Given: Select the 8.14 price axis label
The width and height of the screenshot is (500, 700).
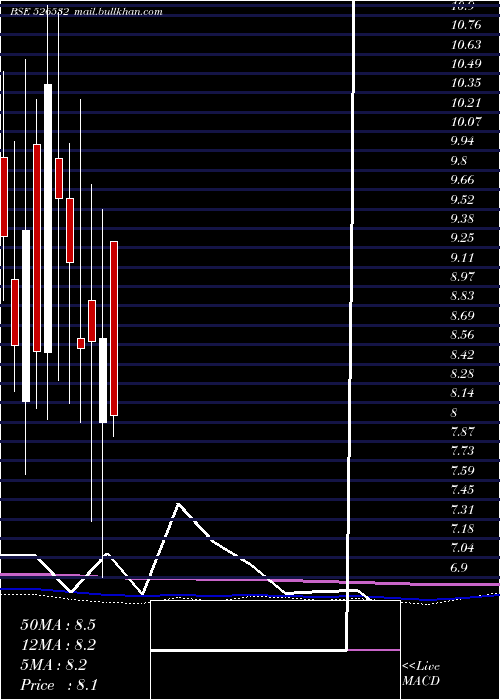Looking at the screenshot, I should point(462,394).
